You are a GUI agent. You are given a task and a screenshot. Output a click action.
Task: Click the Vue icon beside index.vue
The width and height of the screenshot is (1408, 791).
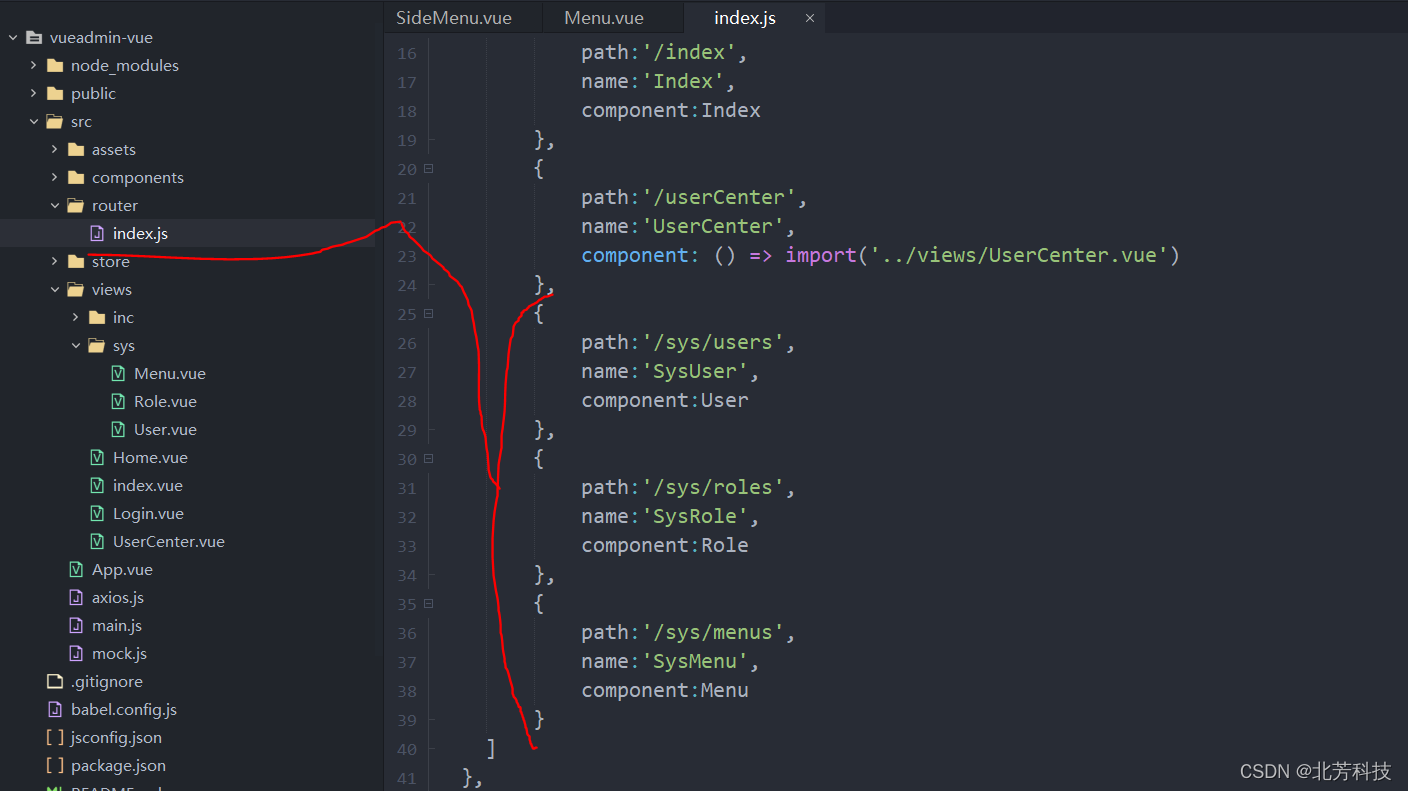(97, 486)
